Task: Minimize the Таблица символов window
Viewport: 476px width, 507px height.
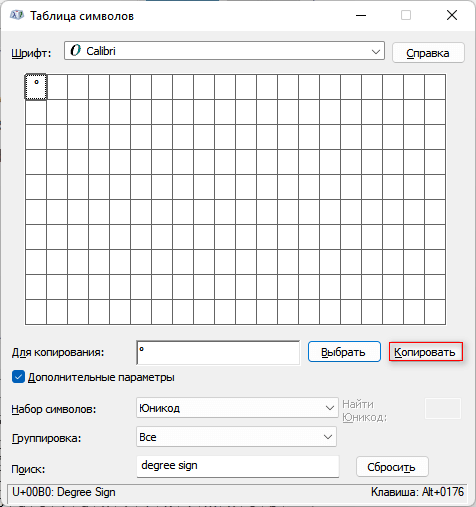Action: 361,15
